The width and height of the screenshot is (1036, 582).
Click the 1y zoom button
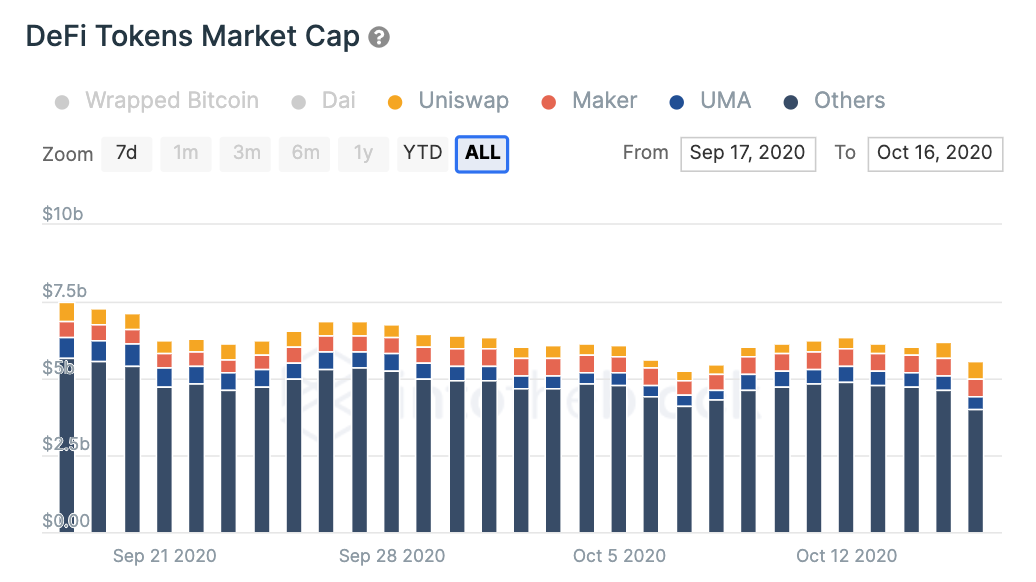(363, 153)
